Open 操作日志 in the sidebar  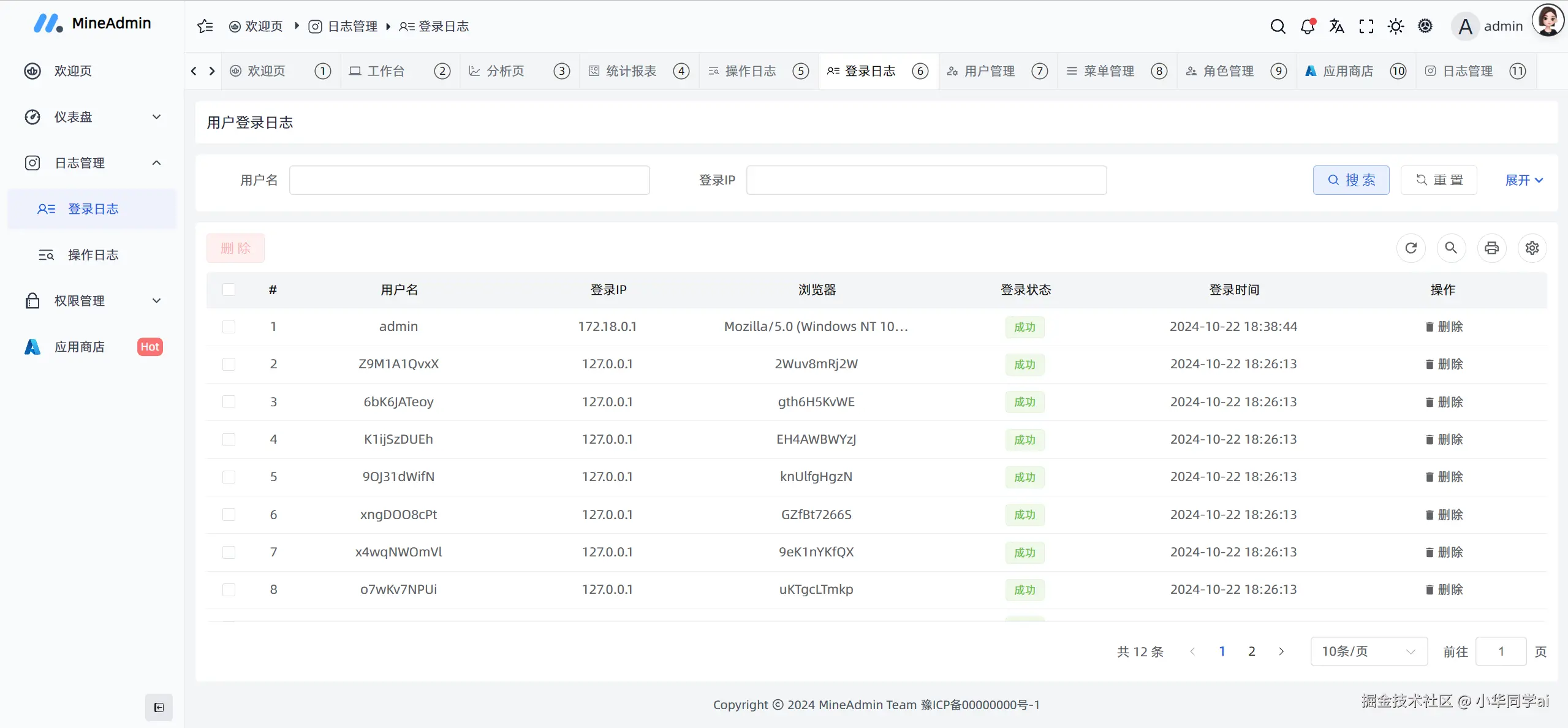(x=93, y=255)
